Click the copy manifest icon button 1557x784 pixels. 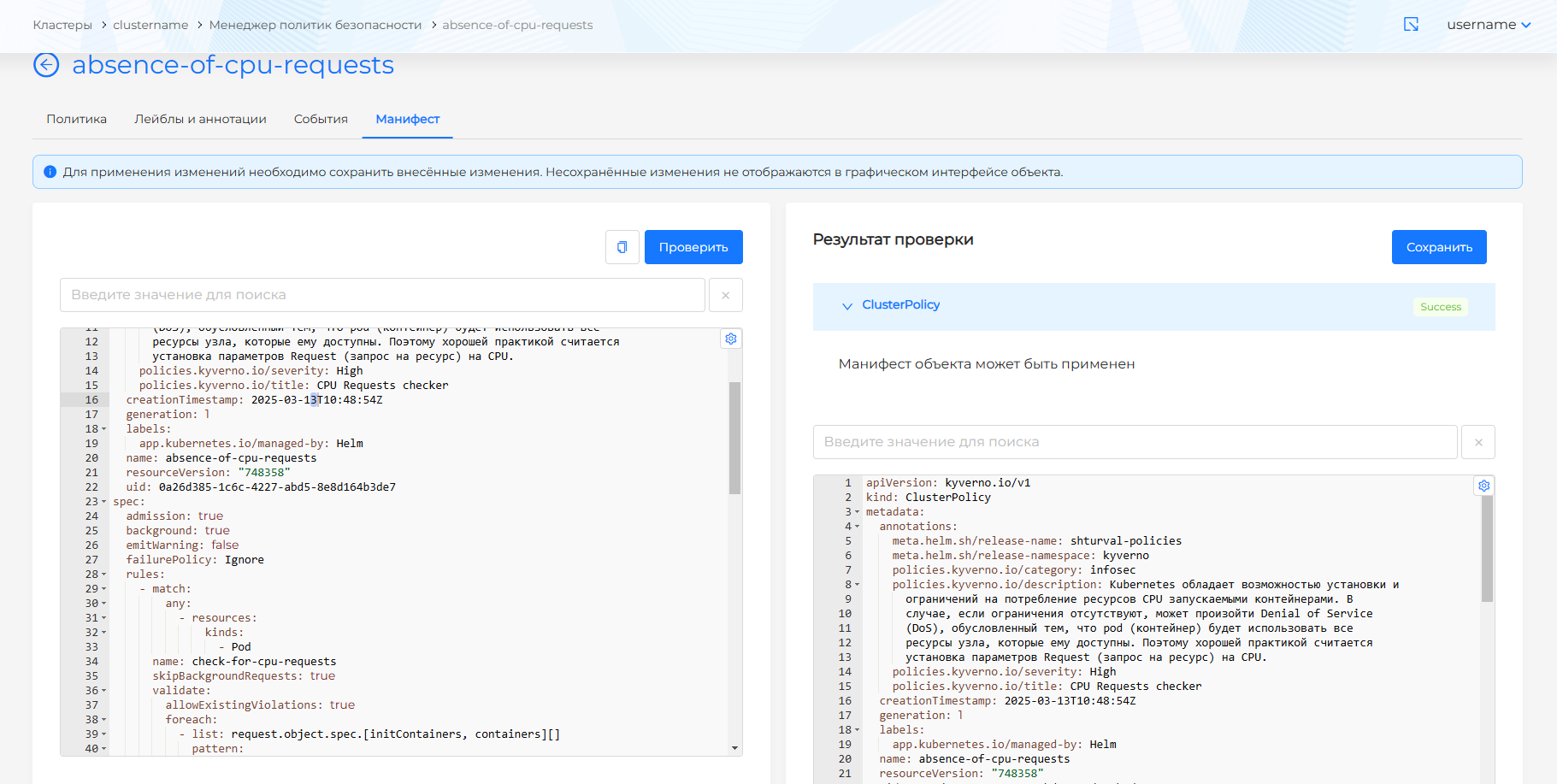622,247
